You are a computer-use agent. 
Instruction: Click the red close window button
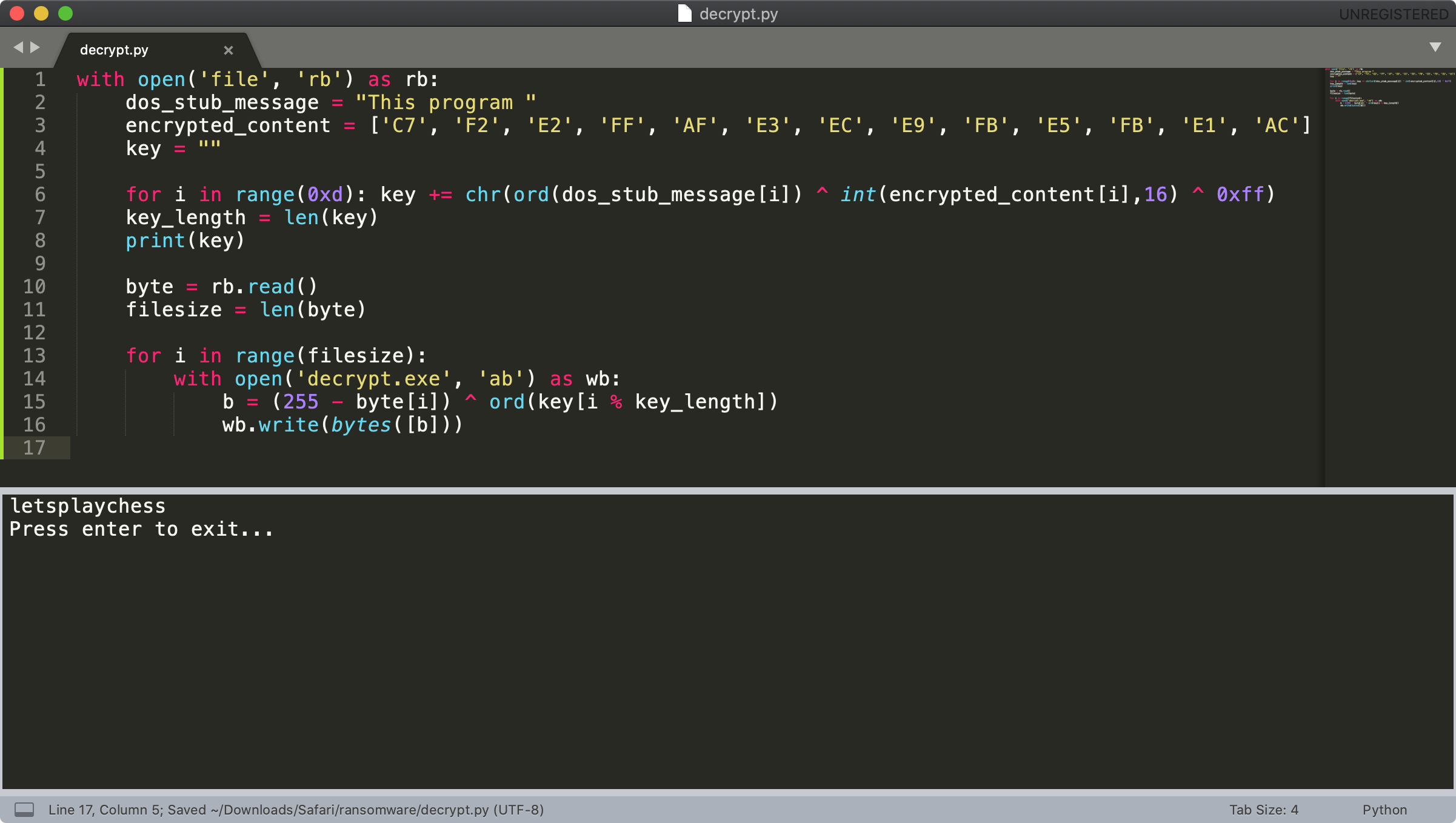17,13
